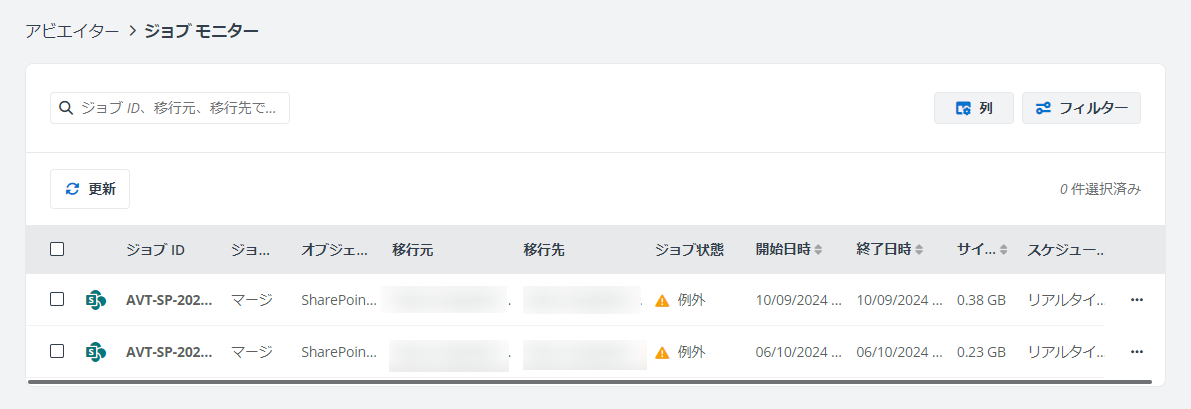Viewport: 1191px width, 409px height.
Task: Open the フィルター button
Action: pyautogui.click(x=1081, y=108)
